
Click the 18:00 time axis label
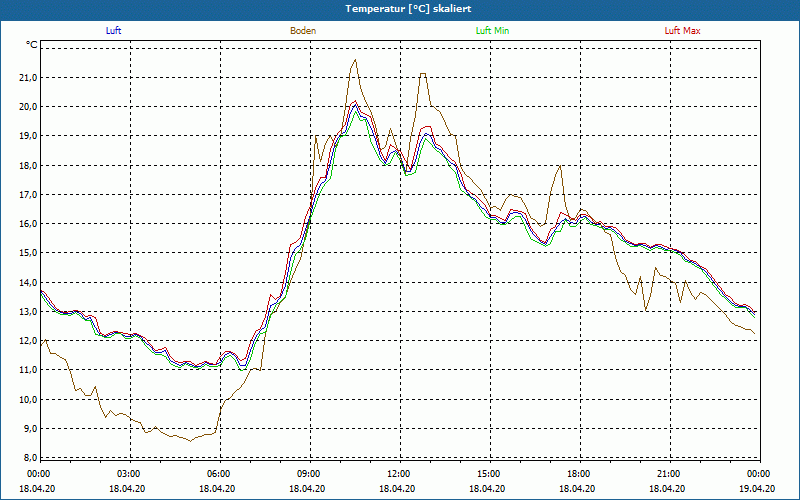pos(581,474)
